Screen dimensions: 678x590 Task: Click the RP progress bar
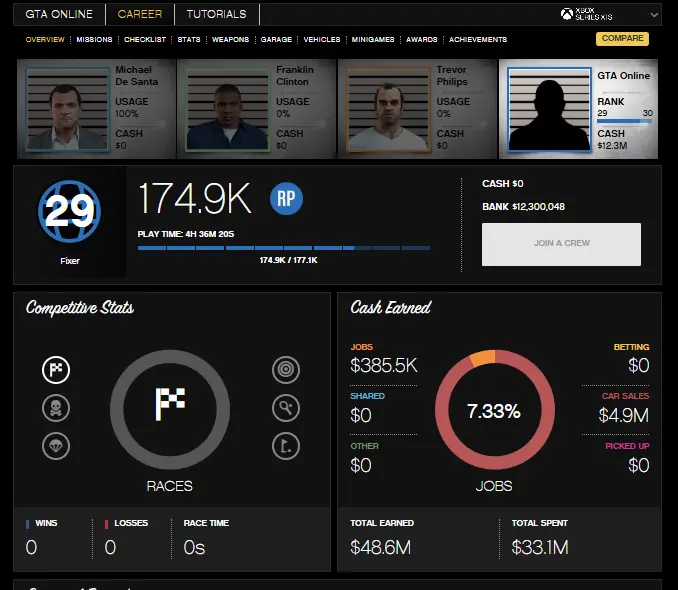pyautogui.click(x=284, y=248)
